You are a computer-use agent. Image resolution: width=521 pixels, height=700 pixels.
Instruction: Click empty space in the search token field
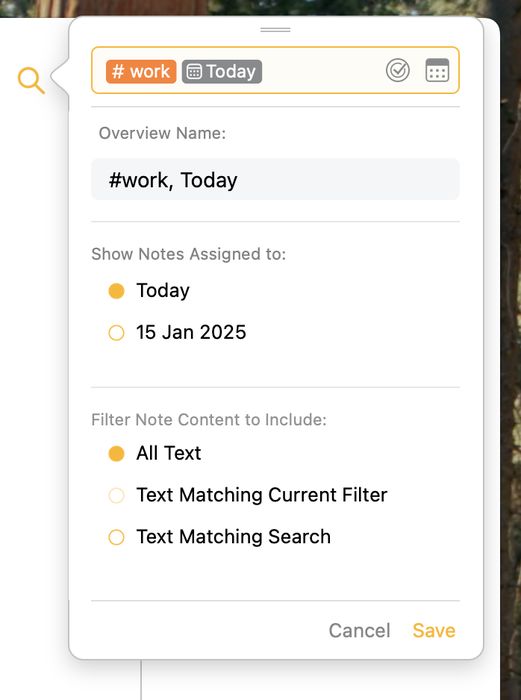click(322, 71)
